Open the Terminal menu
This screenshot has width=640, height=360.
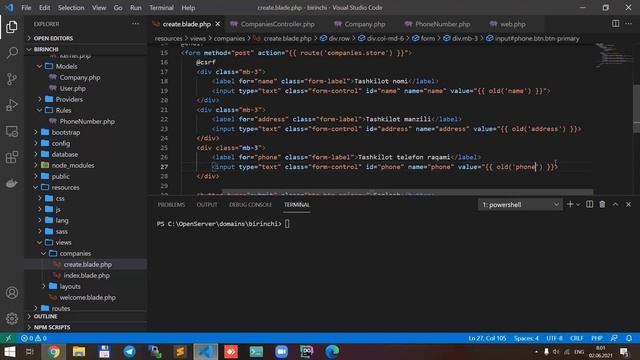pos(161,8)
